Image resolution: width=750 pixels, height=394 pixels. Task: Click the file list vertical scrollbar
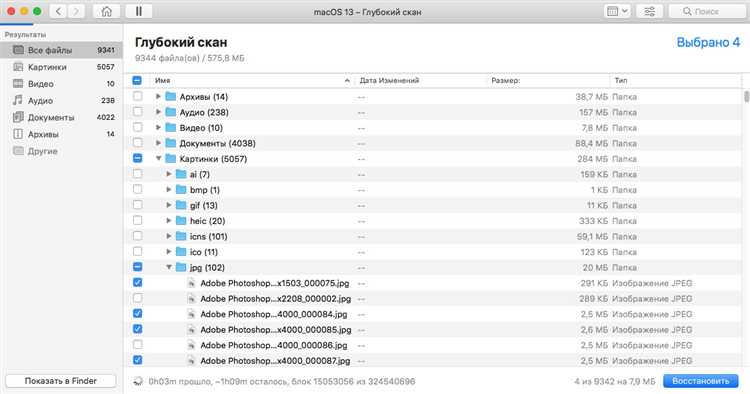(746, 97)
